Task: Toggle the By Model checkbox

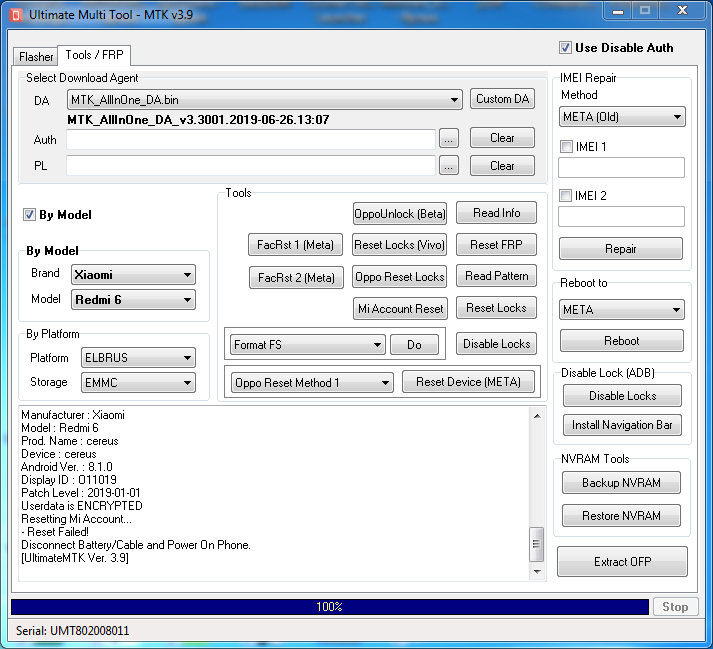Action: point(29,215)
